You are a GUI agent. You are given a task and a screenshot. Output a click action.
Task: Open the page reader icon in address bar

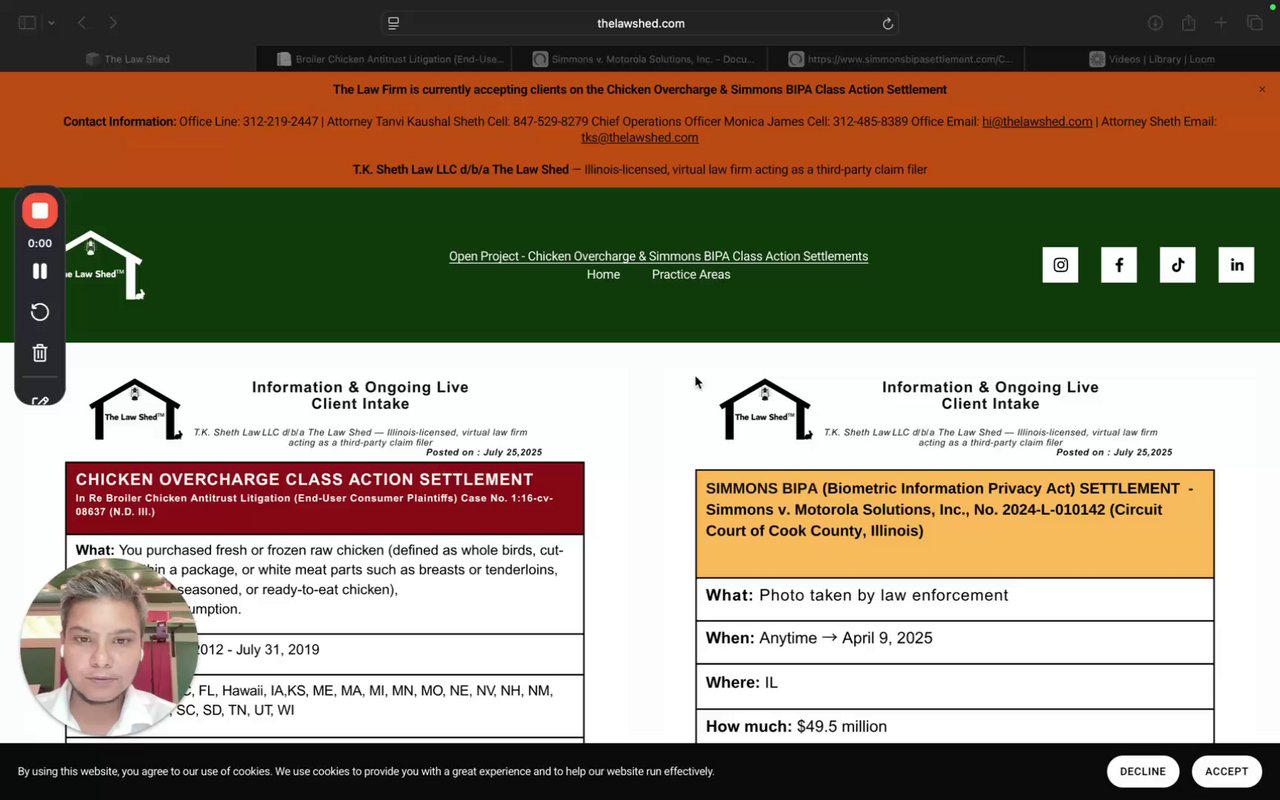tap(393, 23)
